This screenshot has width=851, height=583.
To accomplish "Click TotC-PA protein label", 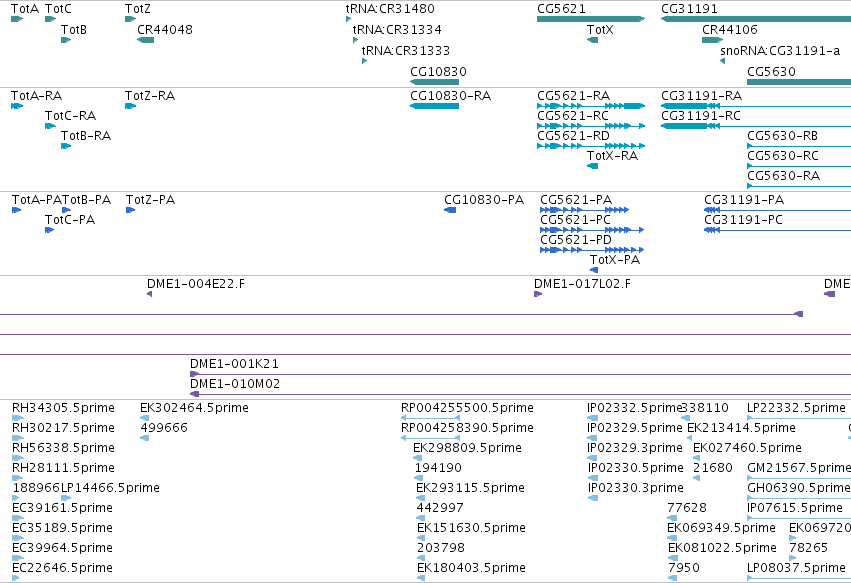I will pyautogui.click(x=70, y=219).
